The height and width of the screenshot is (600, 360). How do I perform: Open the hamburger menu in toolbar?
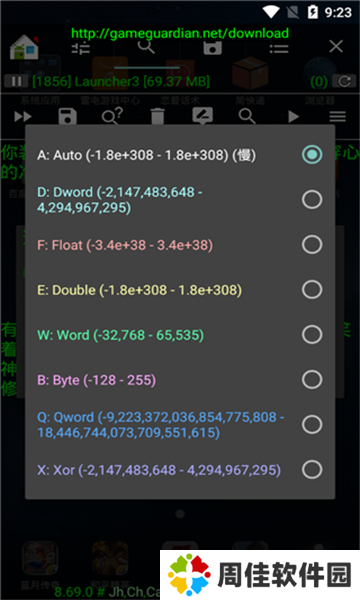[x=337, y=116]
